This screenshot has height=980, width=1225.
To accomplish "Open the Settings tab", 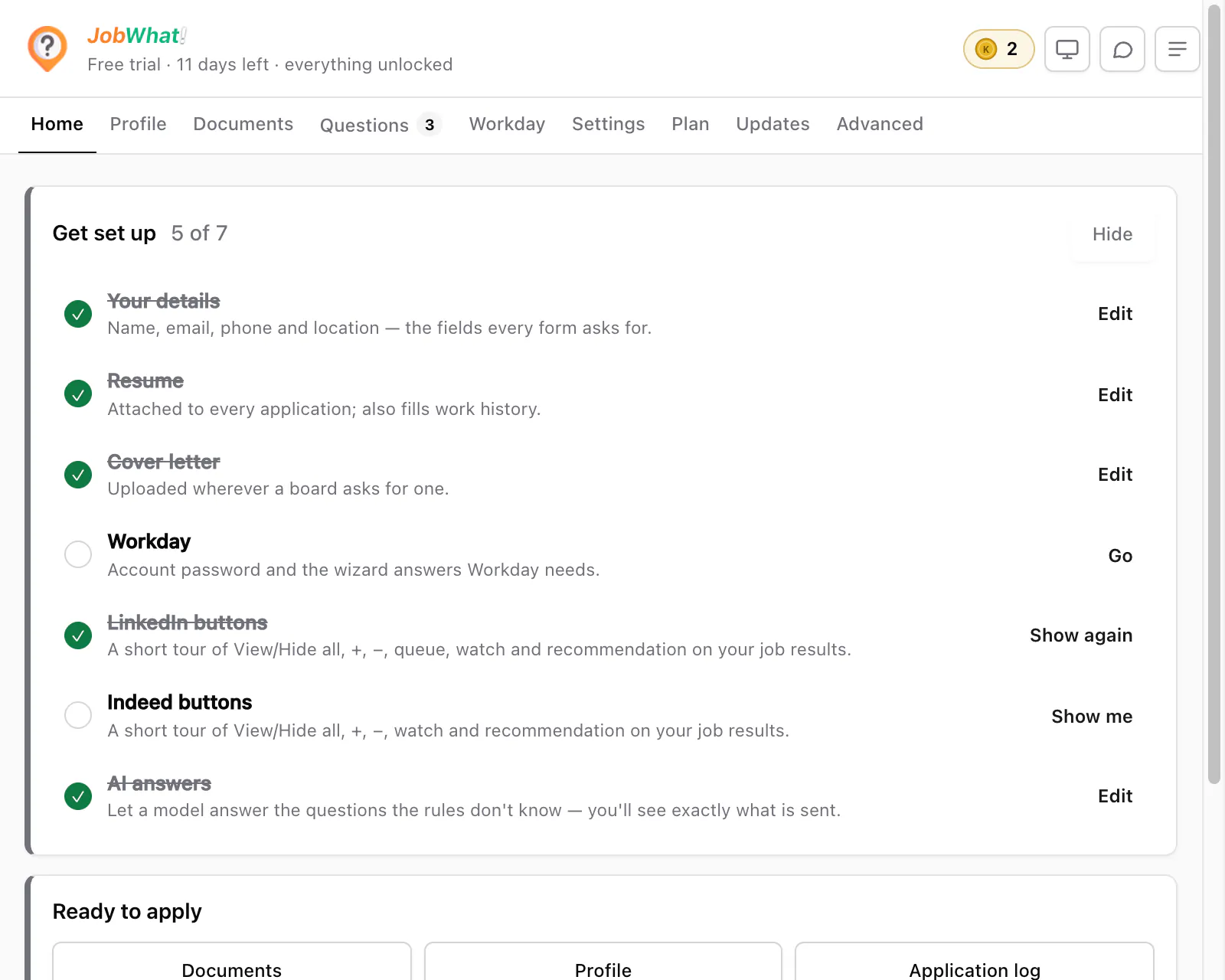I will [x=609, y=124].
